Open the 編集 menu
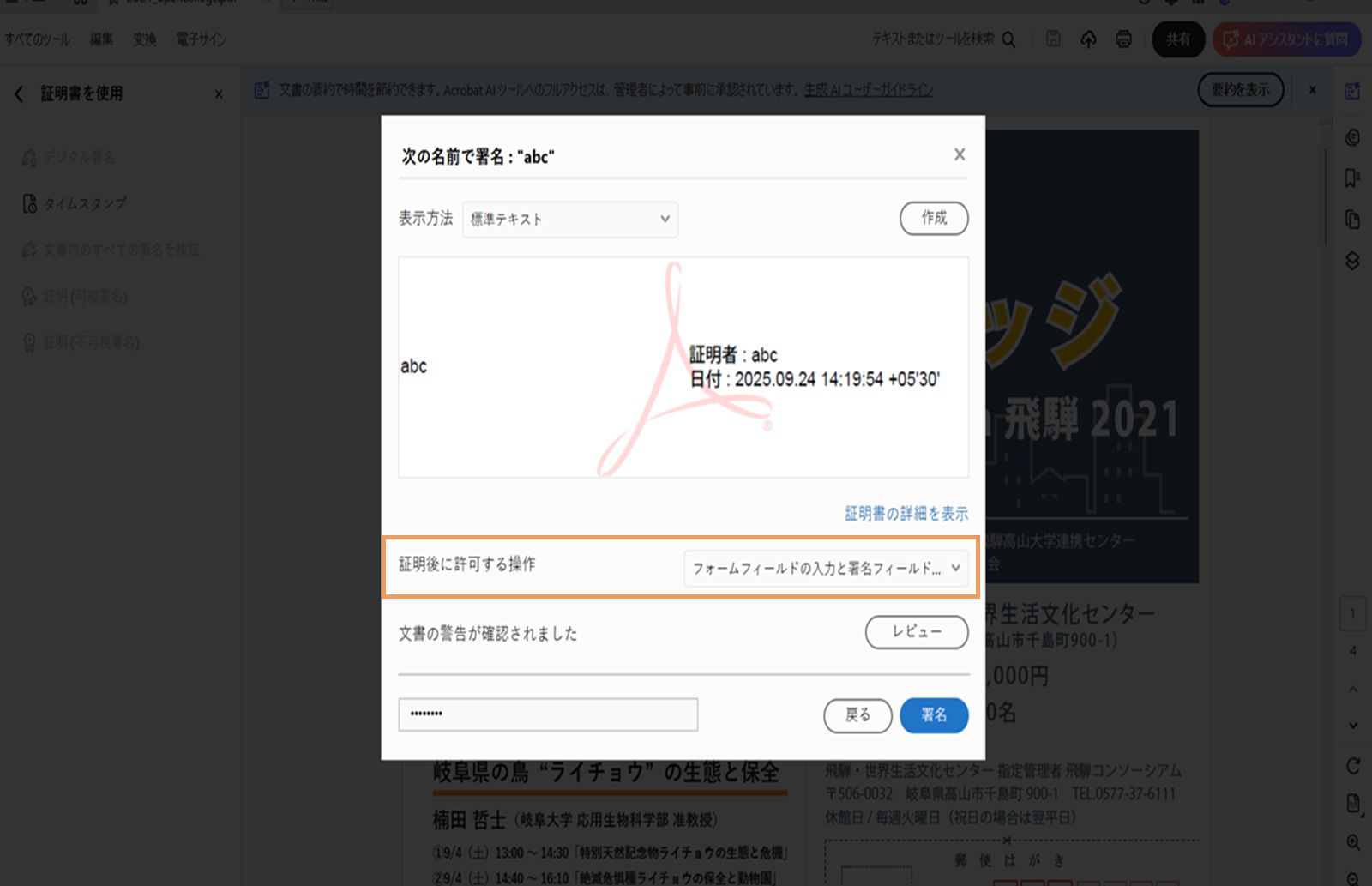1372x886 pixels. (101, 39)
